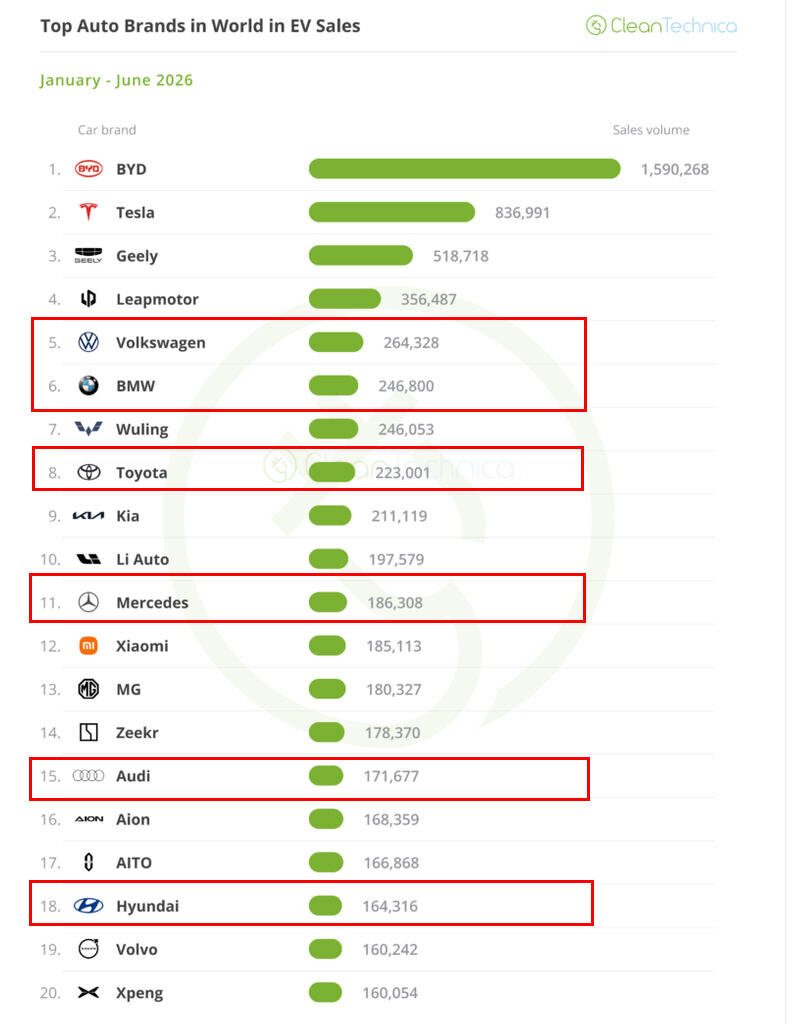Viewport: 790px width, 1024px height.
Task: Select the Toyota logo icon
Action: click(88, 472)
